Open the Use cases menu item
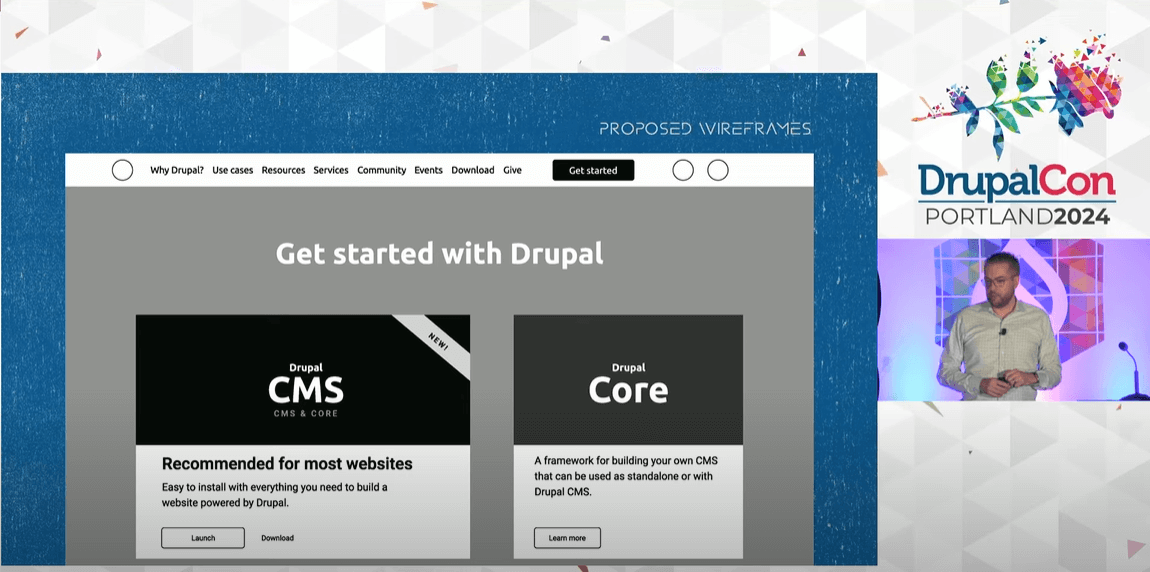1150x572 pixels. point(232,170)
